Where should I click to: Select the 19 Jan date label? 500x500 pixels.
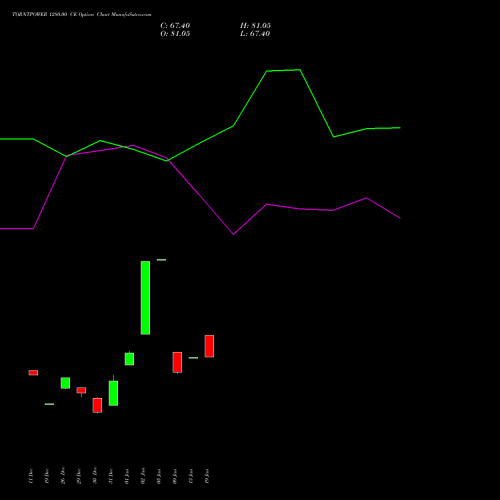coord(207,476)
